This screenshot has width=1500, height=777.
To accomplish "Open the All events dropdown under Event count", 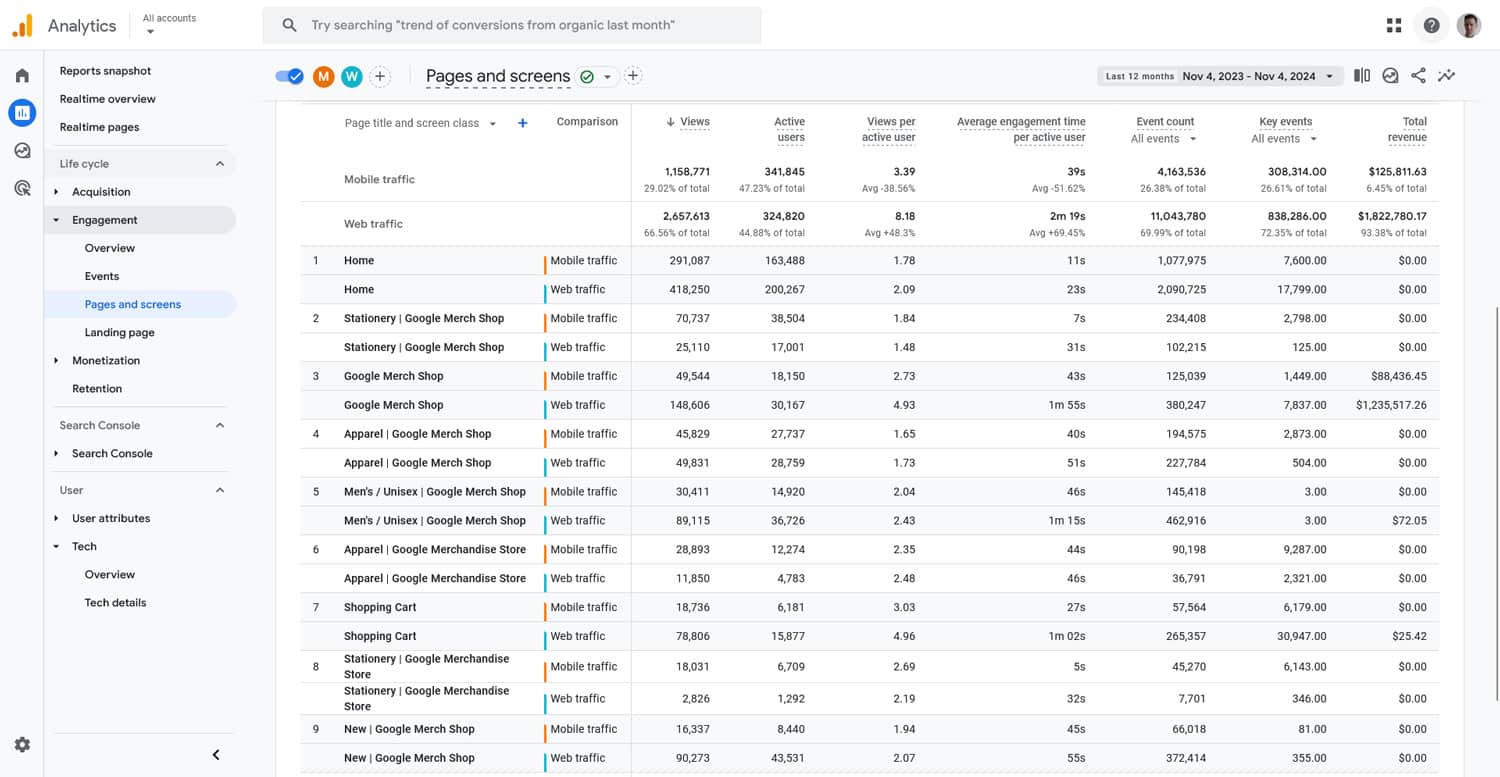I will 1163,136.
